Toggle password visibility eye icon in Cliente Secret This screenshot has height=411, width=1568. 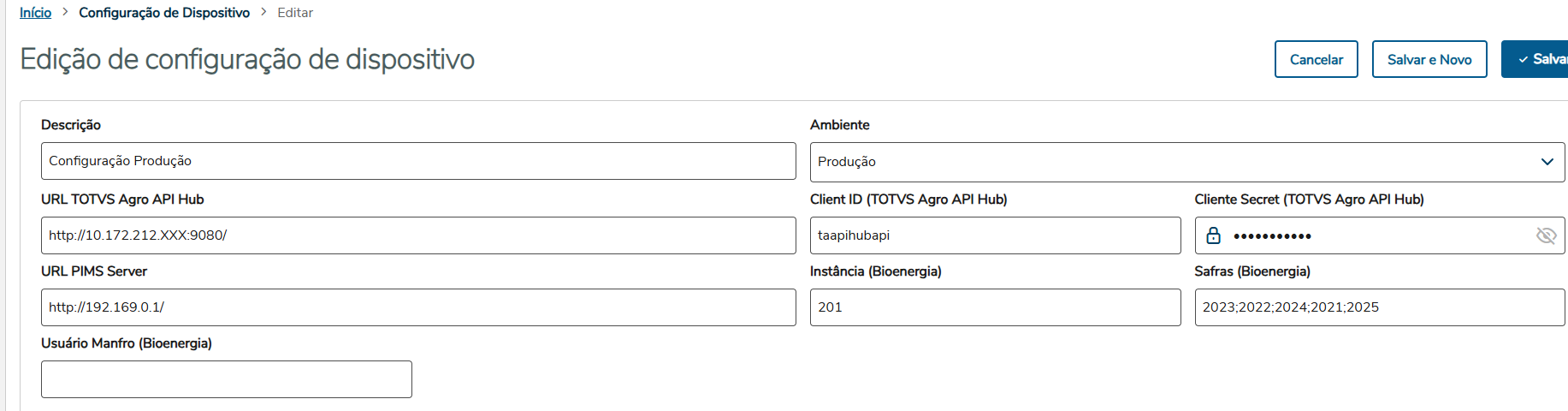1546,235
